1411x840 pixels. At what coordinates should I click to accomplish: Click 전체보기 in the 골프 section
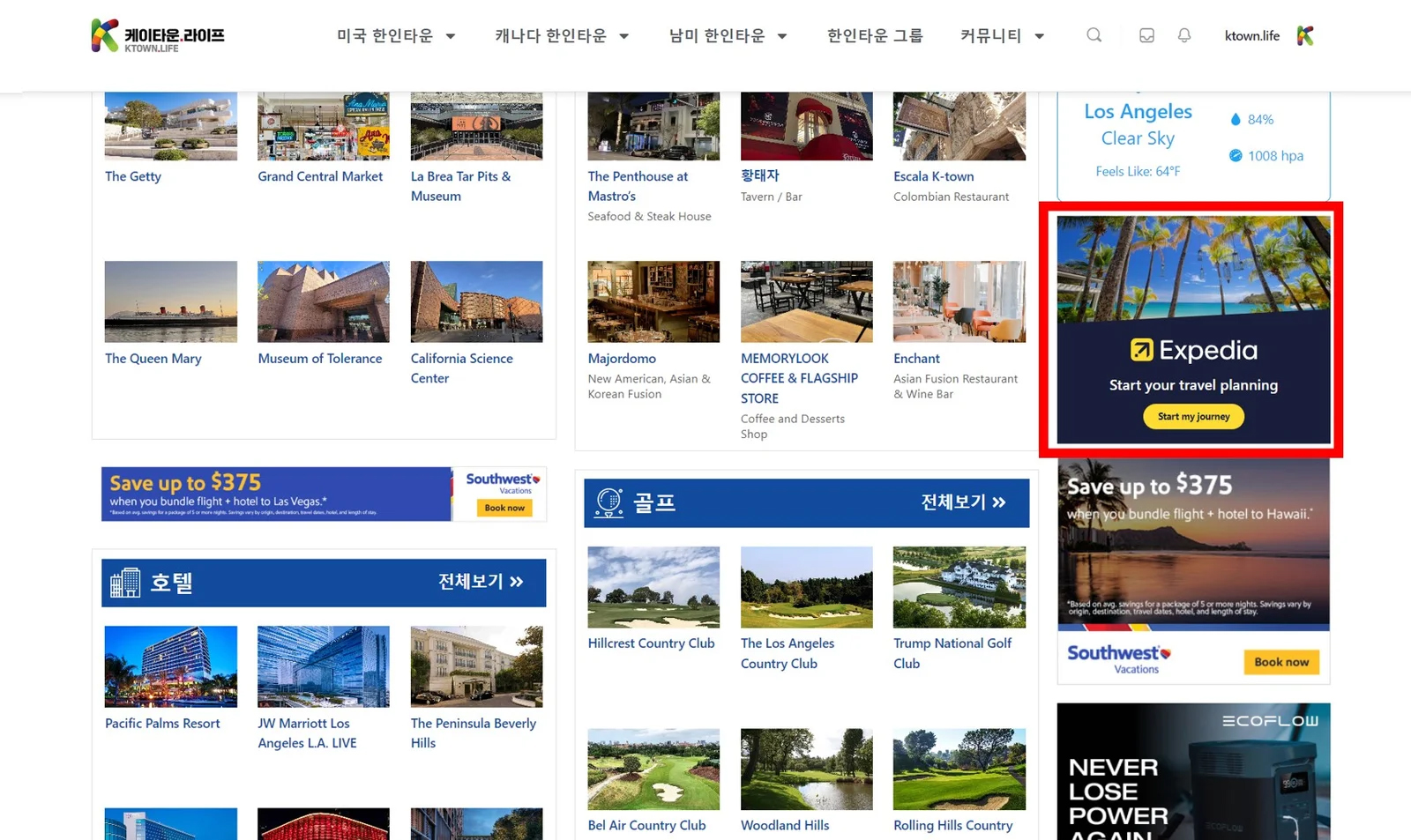pos(963,502)
